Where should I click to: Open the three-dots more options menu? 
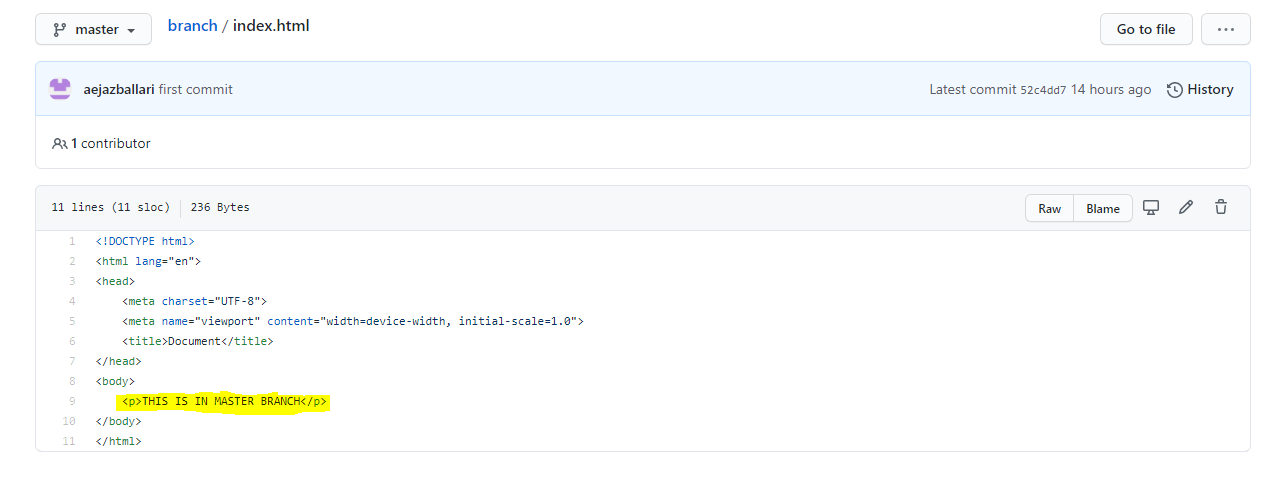tap(1226, 29)
